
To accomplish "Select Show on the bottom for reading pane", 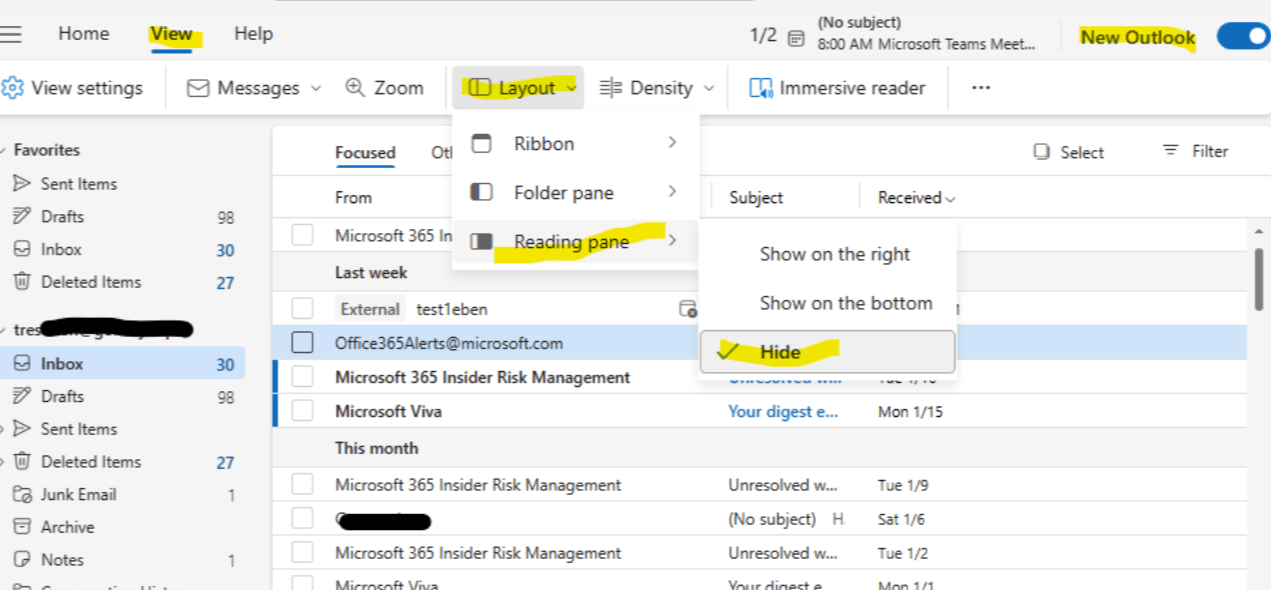I will (x=845, y=303).
